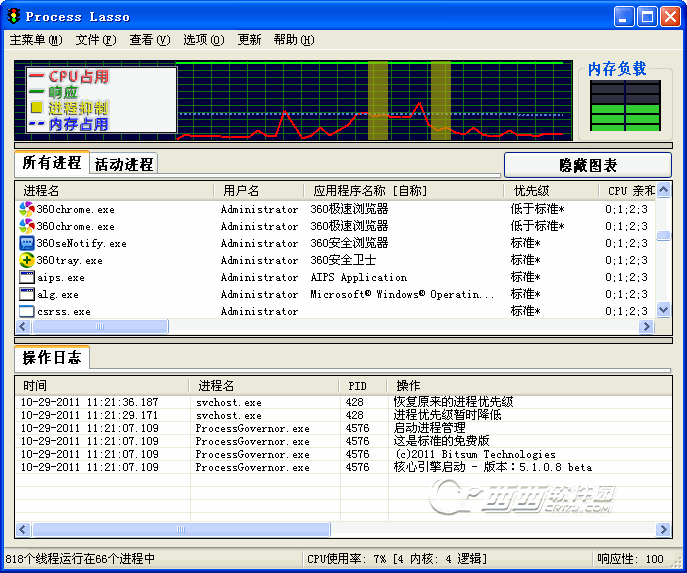
Task: Switch to the 活动进程 tab
Action: [x=124, y=164]
